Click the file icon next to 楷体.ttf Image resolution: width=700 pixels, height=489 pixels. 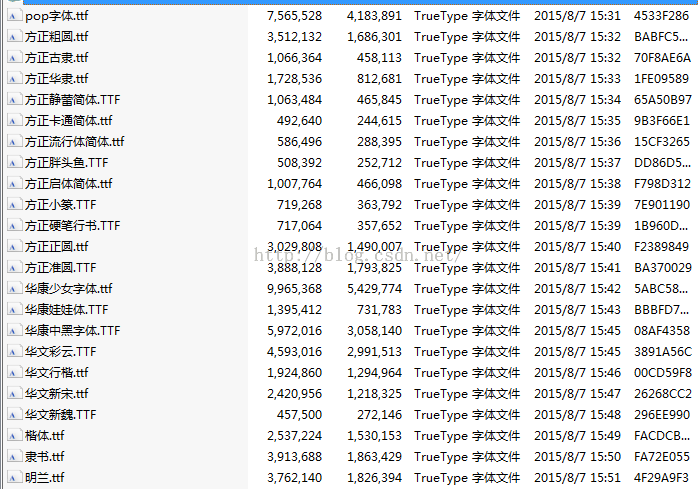[x=14, y=436]
